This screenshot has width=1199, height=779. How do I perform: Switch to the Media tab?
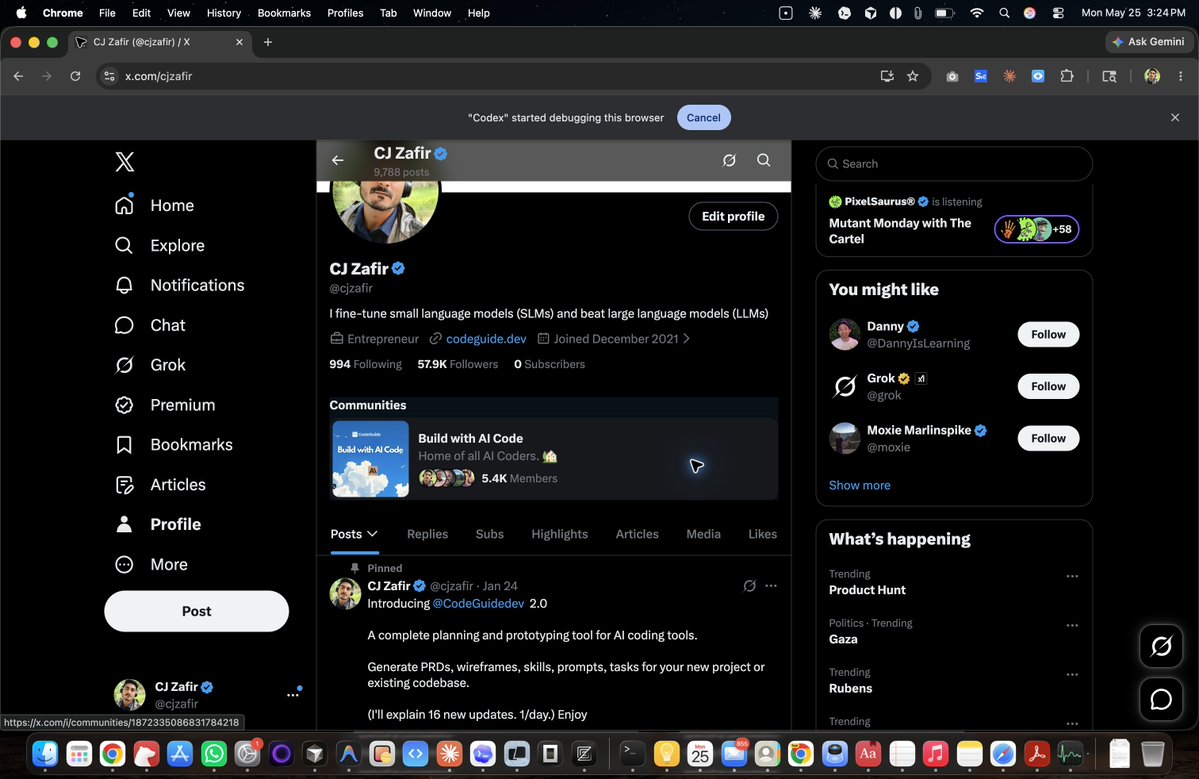[703, 534]
